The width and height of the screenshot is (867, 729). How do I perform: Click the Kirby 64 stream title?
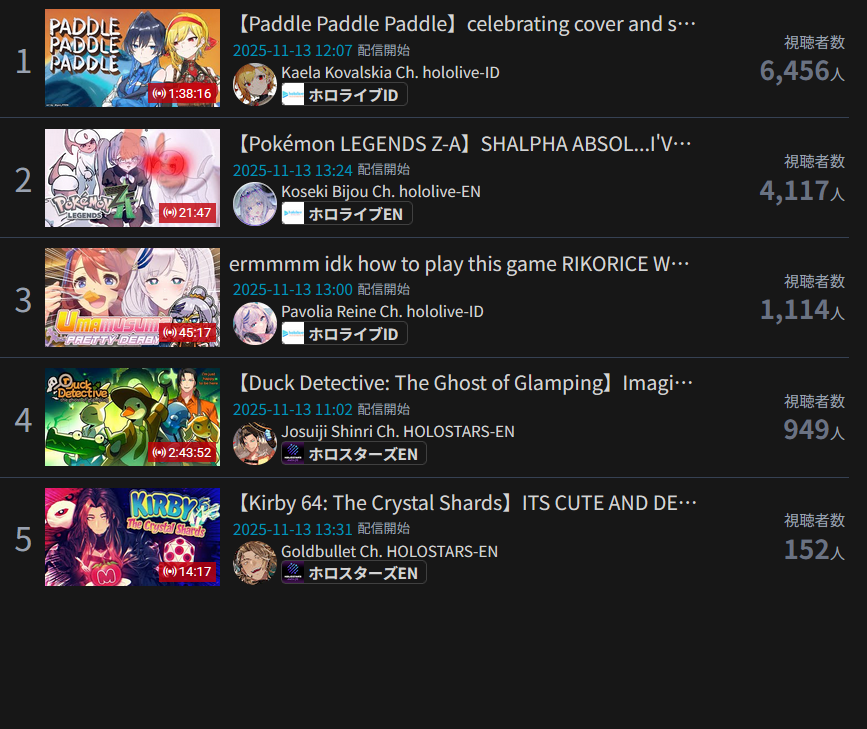463,503
